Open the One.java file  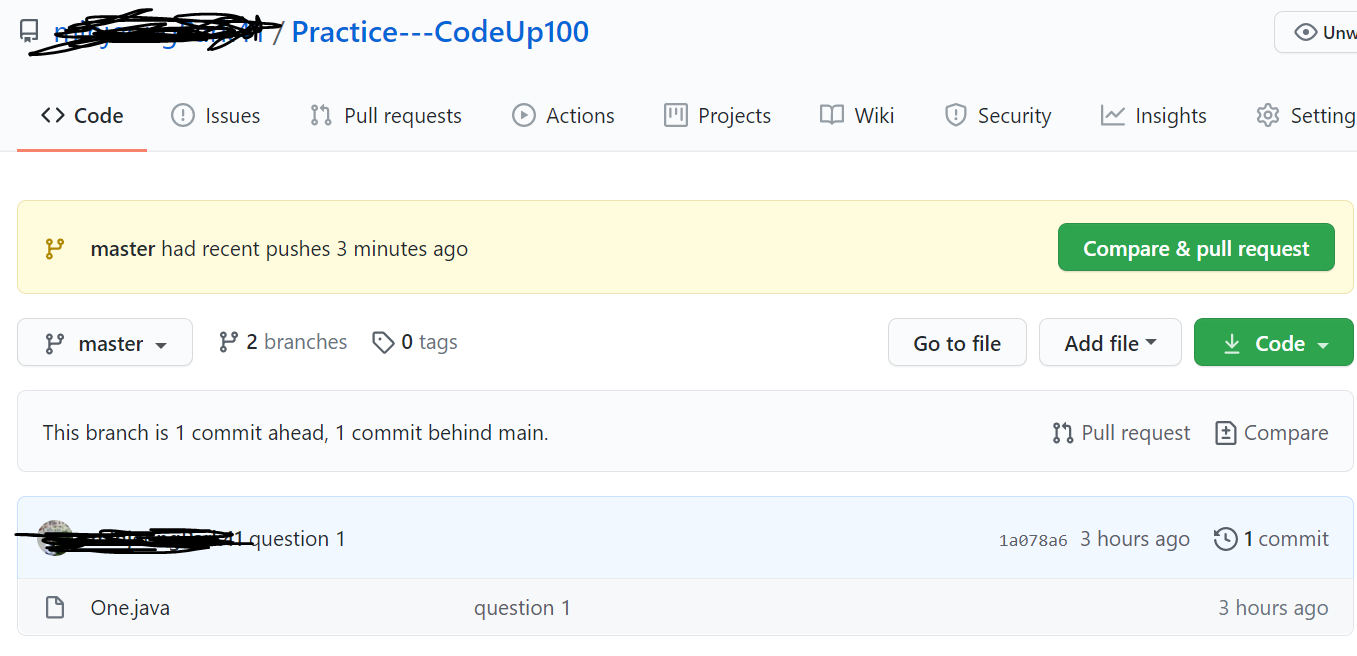coord(130,608)
